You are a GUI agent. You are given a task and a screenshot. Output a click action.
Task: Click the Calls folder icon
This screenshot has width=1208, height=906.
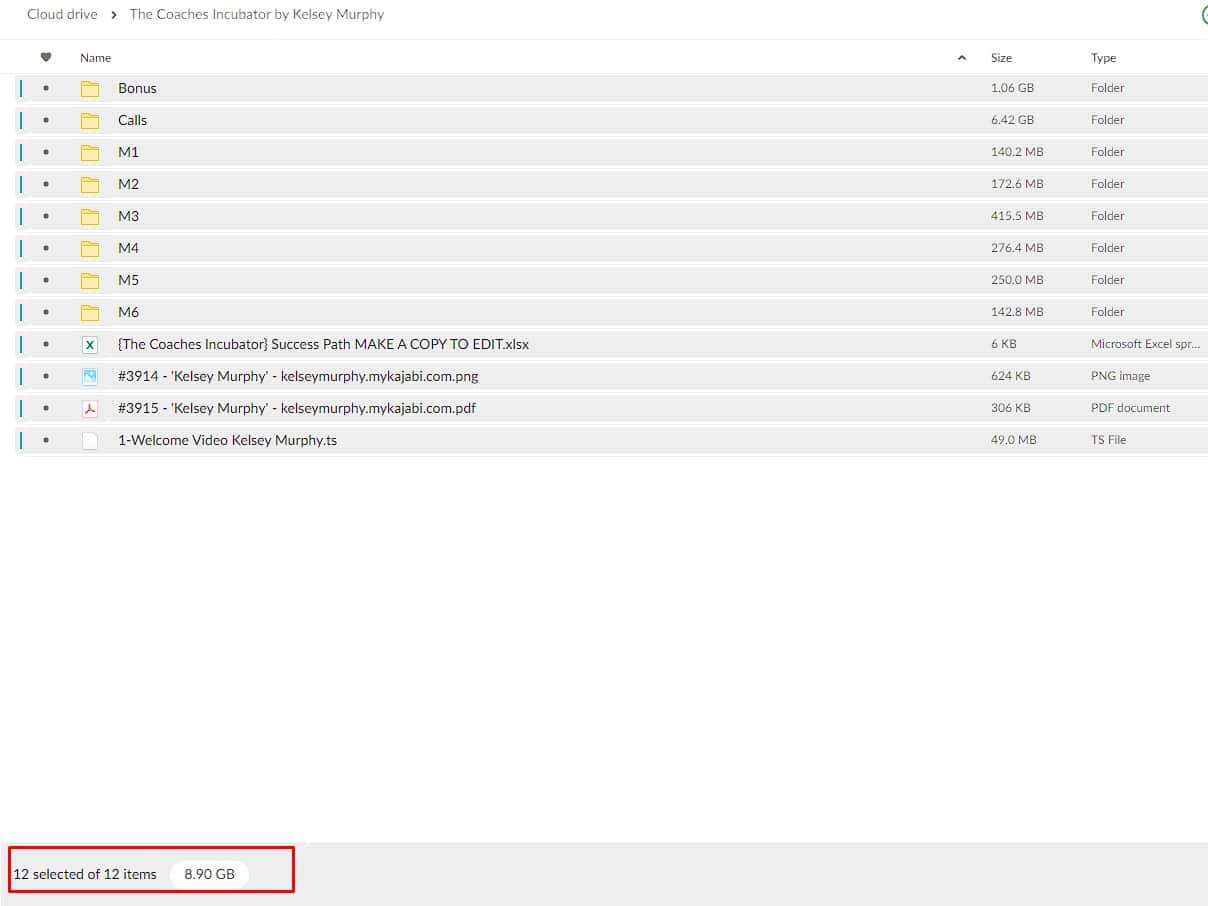pyautogui.click(x=90, y=120)
